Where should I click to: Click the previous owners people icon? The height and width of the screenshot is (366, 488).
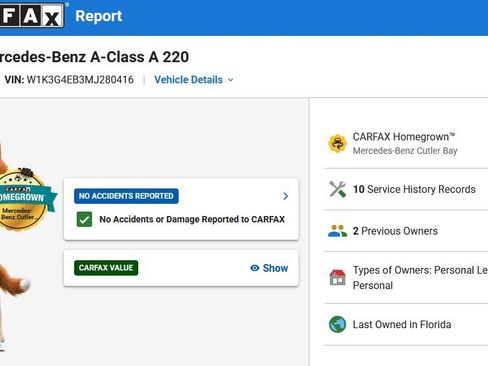click(337, 231)
